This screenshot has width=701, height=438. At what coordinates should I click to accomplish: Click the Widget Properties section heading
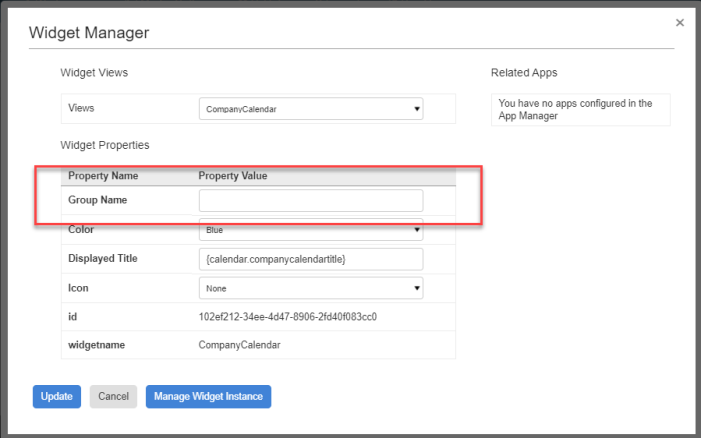pyautogui.click(x=105, y=145)
